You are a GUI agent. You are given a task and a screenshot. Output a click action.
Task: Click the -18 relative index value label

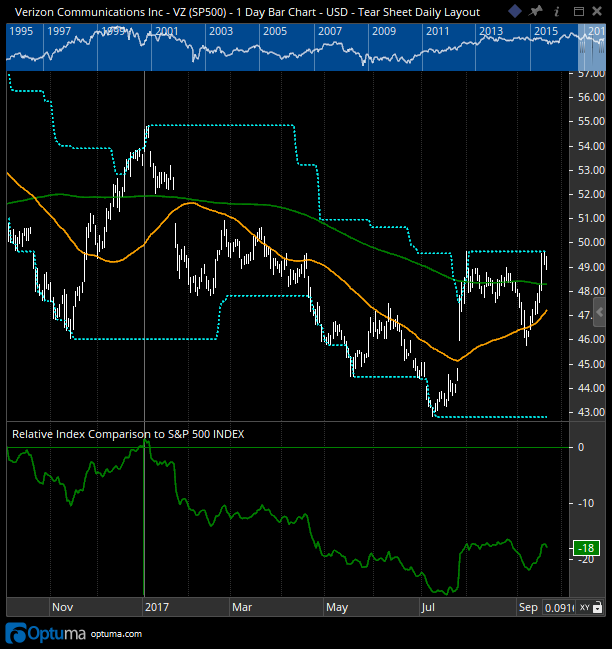tap(586, 548)
